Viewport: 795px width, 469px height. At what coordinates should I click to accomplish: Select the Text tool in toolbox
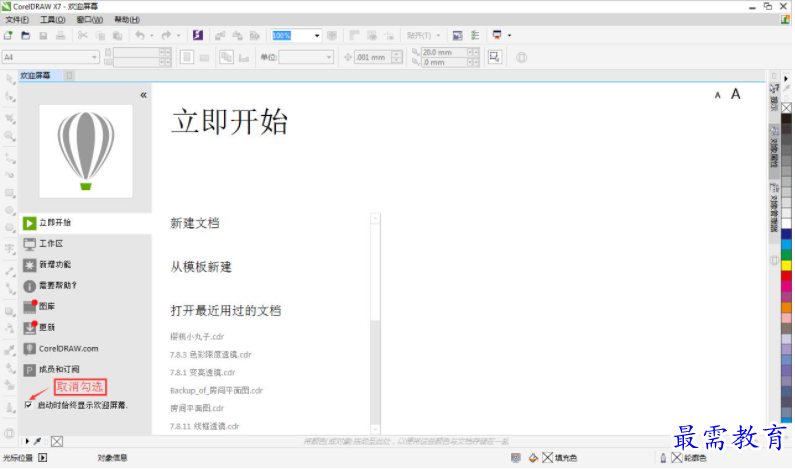tap(10, 249)
